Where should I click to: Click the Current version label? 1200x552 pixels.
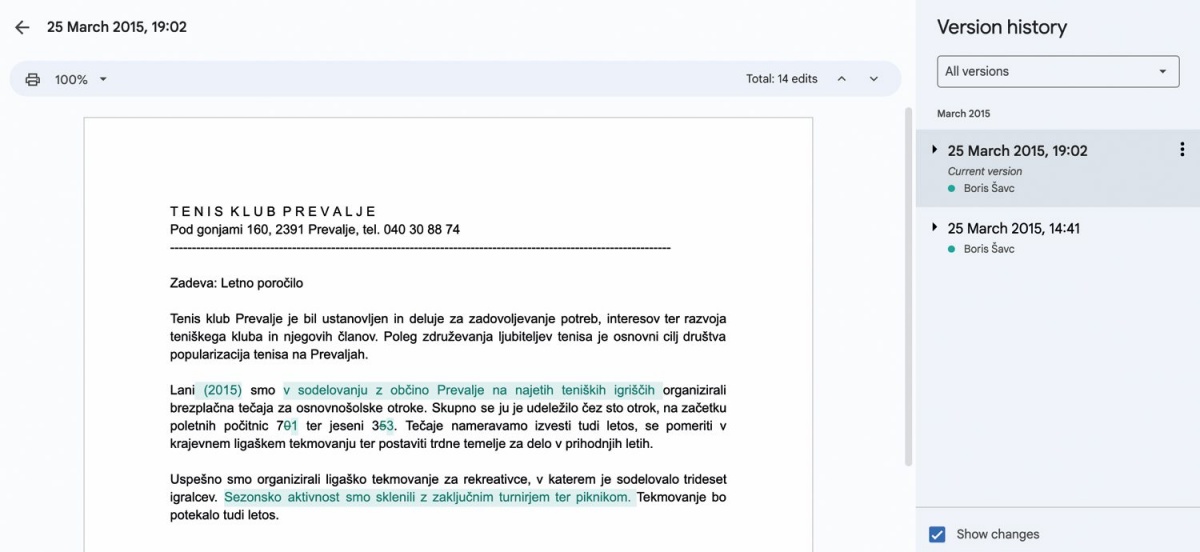[x=985, y=171]
